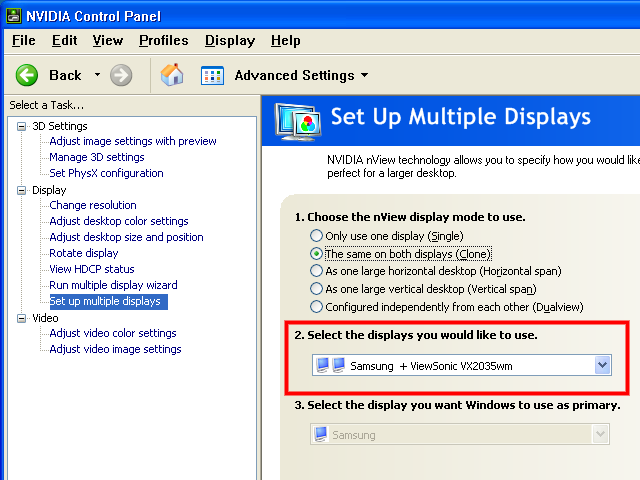Open Run multiple display wizard
Image resolution: width=640 pixels, height=480 pixels.
[x=113, y=285]
